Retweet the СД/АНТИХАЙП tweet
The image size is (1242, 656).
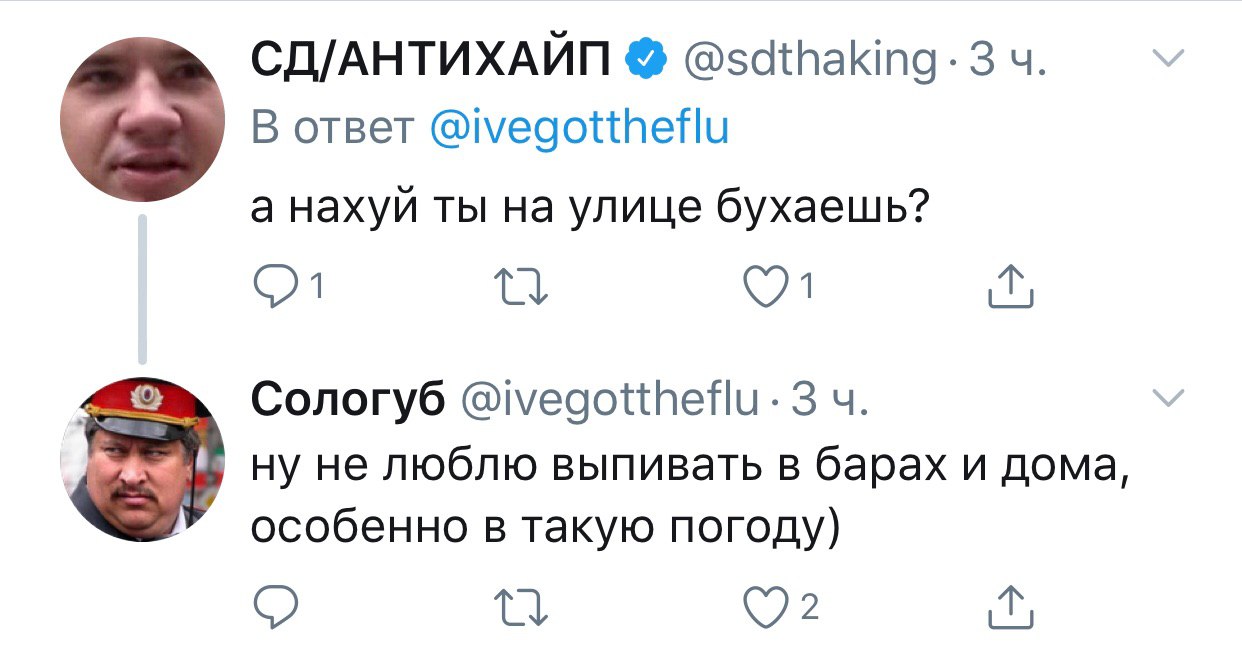tap(521, 289)
